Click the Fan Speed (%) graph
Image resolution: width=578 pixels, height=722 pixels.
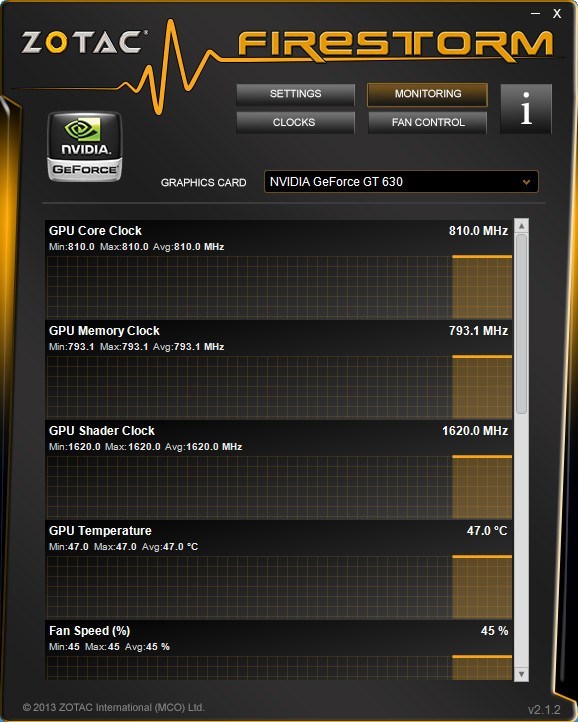tap(279, 668)
